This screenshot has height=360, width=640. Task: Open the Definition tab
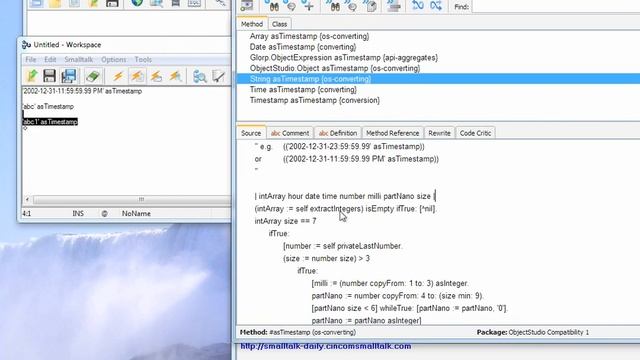pyautogui.click(x=338, y=133)
